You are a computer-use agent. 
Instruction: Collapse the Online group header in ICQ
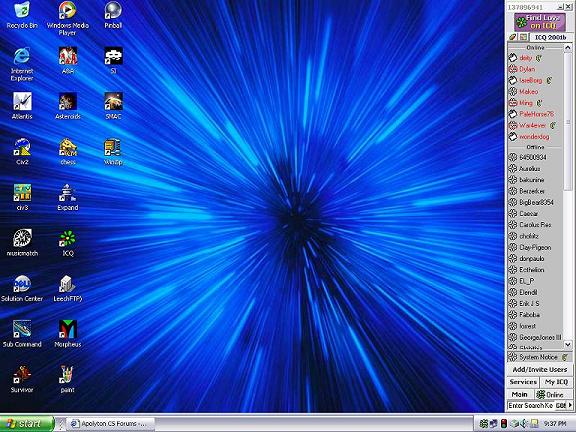(x=535, y=48)
